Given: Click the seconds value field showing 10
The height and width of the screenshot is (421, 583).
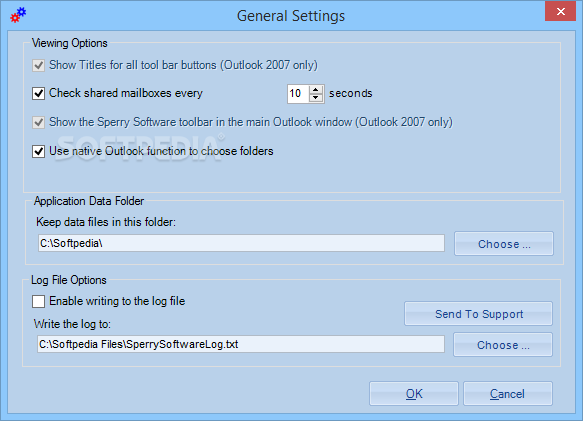Looking at the screenshot, I should [x=298, y=94].
